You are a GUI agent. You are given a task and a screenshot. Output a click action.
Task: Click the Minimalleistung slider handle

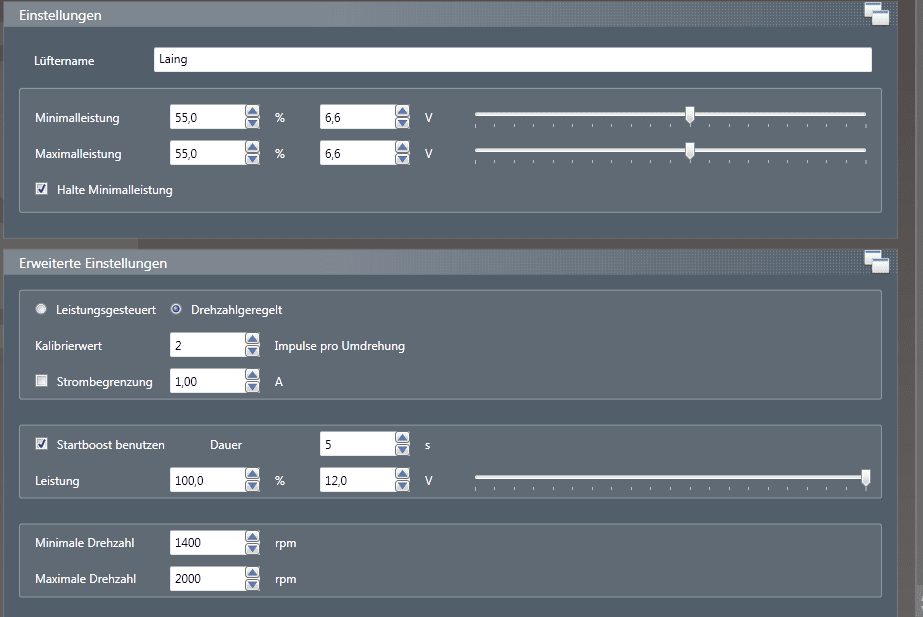(690, 115)
